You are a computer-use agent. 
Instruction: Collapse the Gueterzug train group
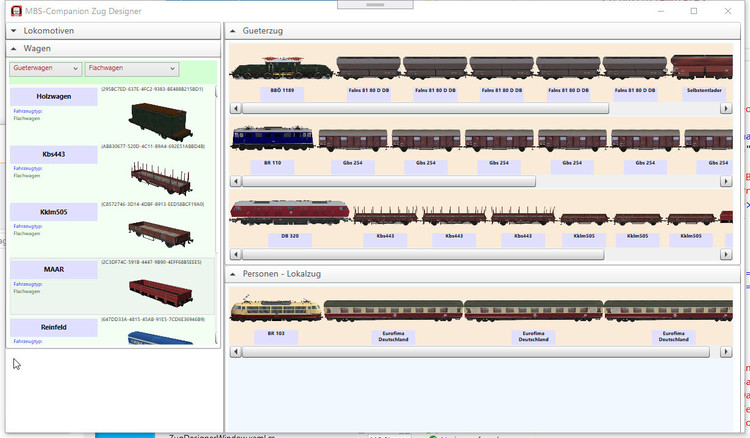coord(233,31)
